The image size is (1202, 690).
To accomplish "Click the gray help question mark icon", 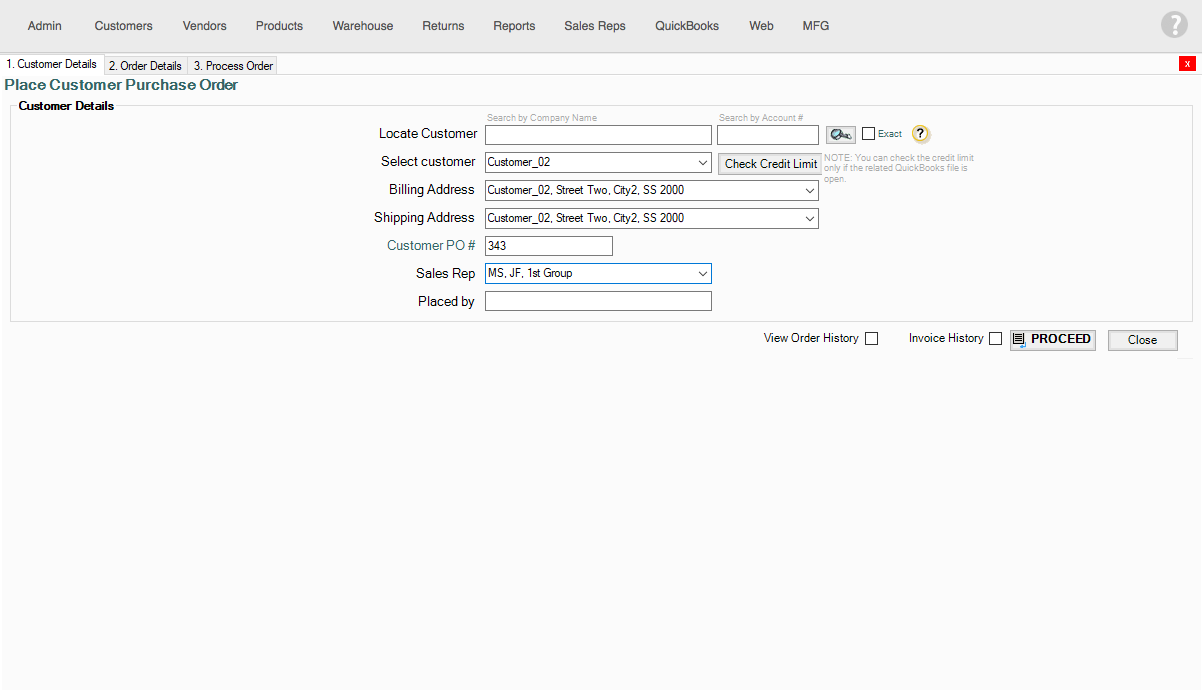I will tap(1174, 25).
